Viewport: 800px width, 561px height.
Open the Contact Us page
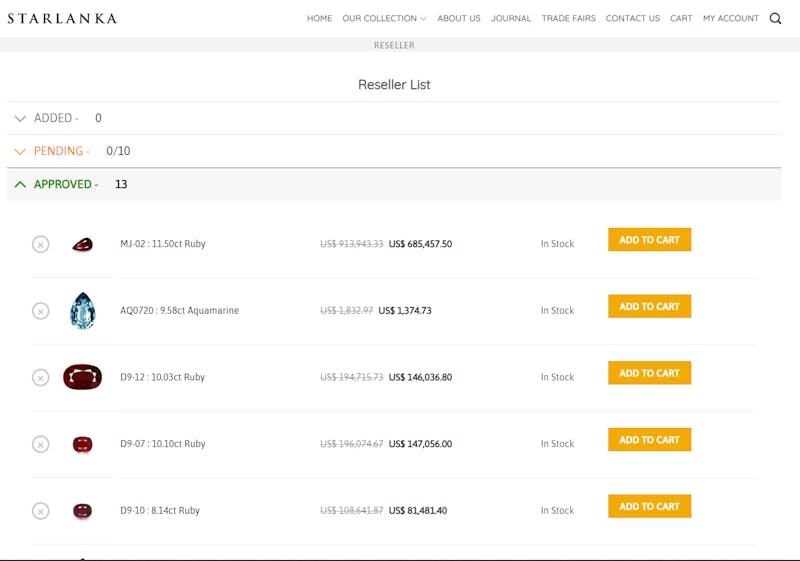pyautogui.click(x=633, y=18)
